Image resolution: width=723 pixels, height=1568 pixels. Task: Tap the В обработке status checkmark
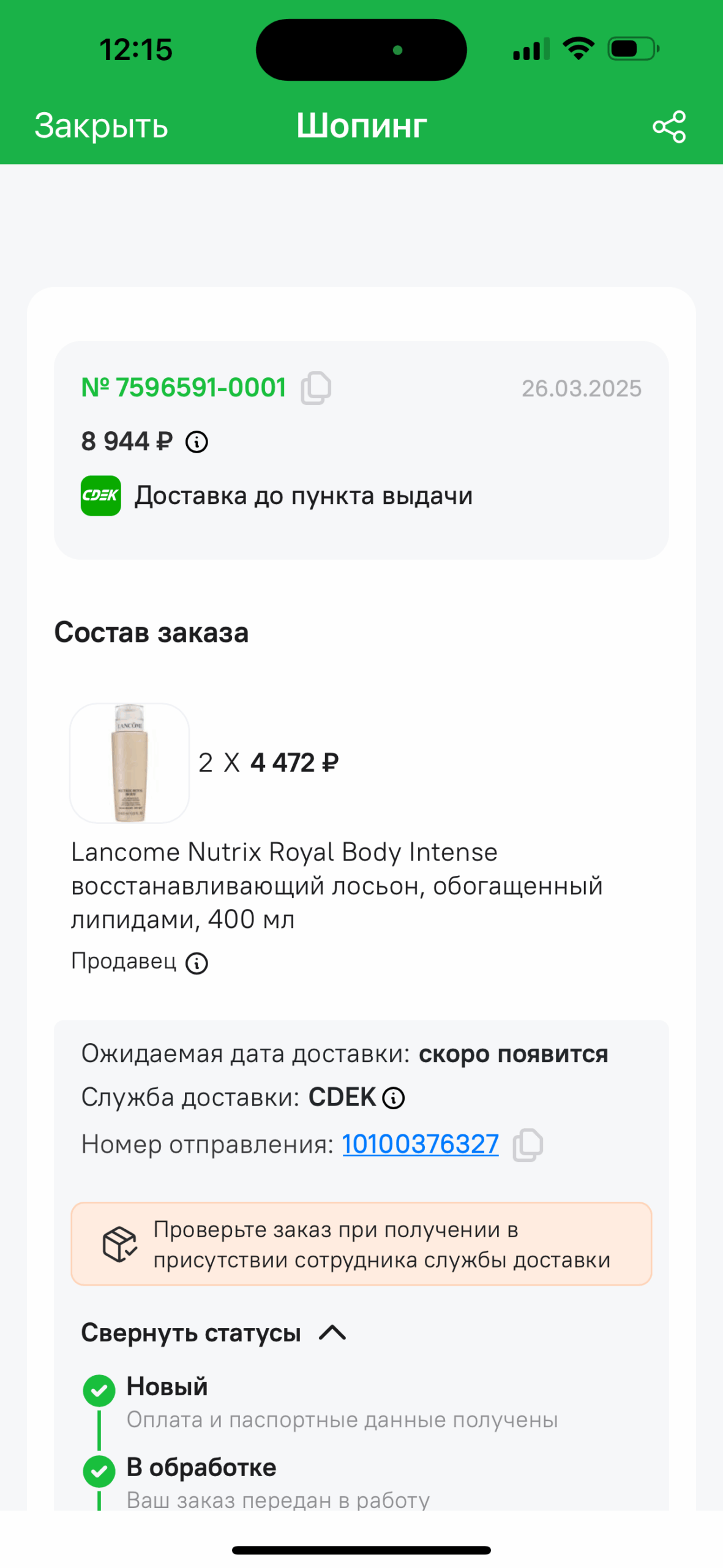click(99, 1471)
